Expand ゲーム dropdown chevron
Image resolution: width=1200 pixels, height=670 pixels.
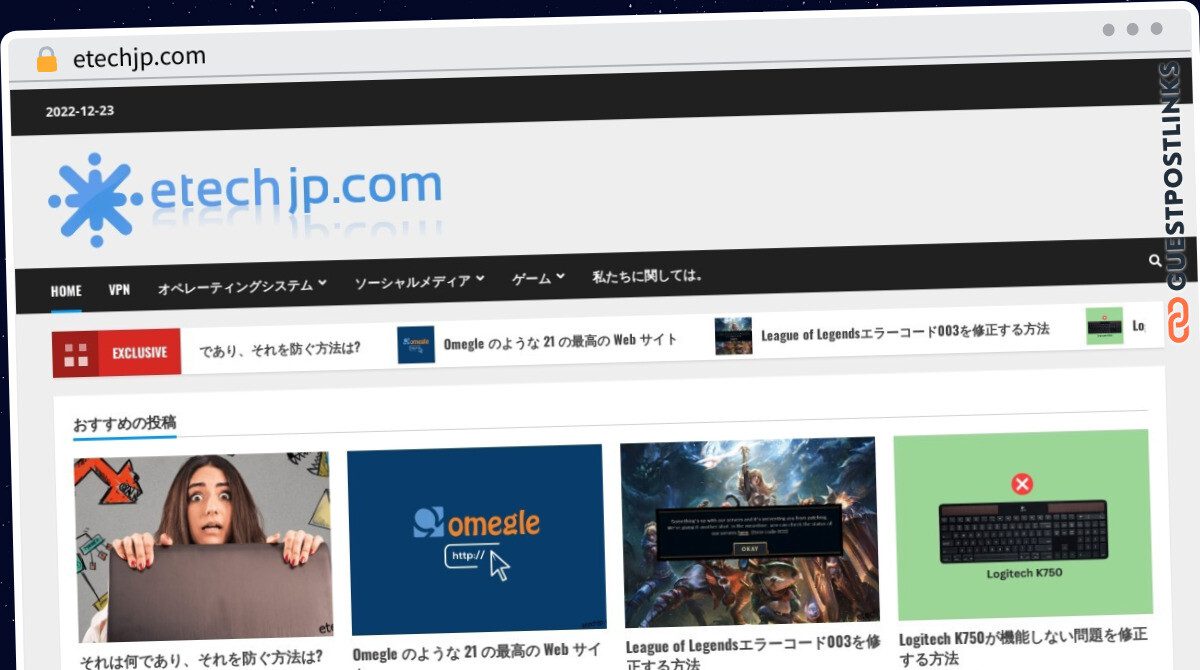[560, 277]
